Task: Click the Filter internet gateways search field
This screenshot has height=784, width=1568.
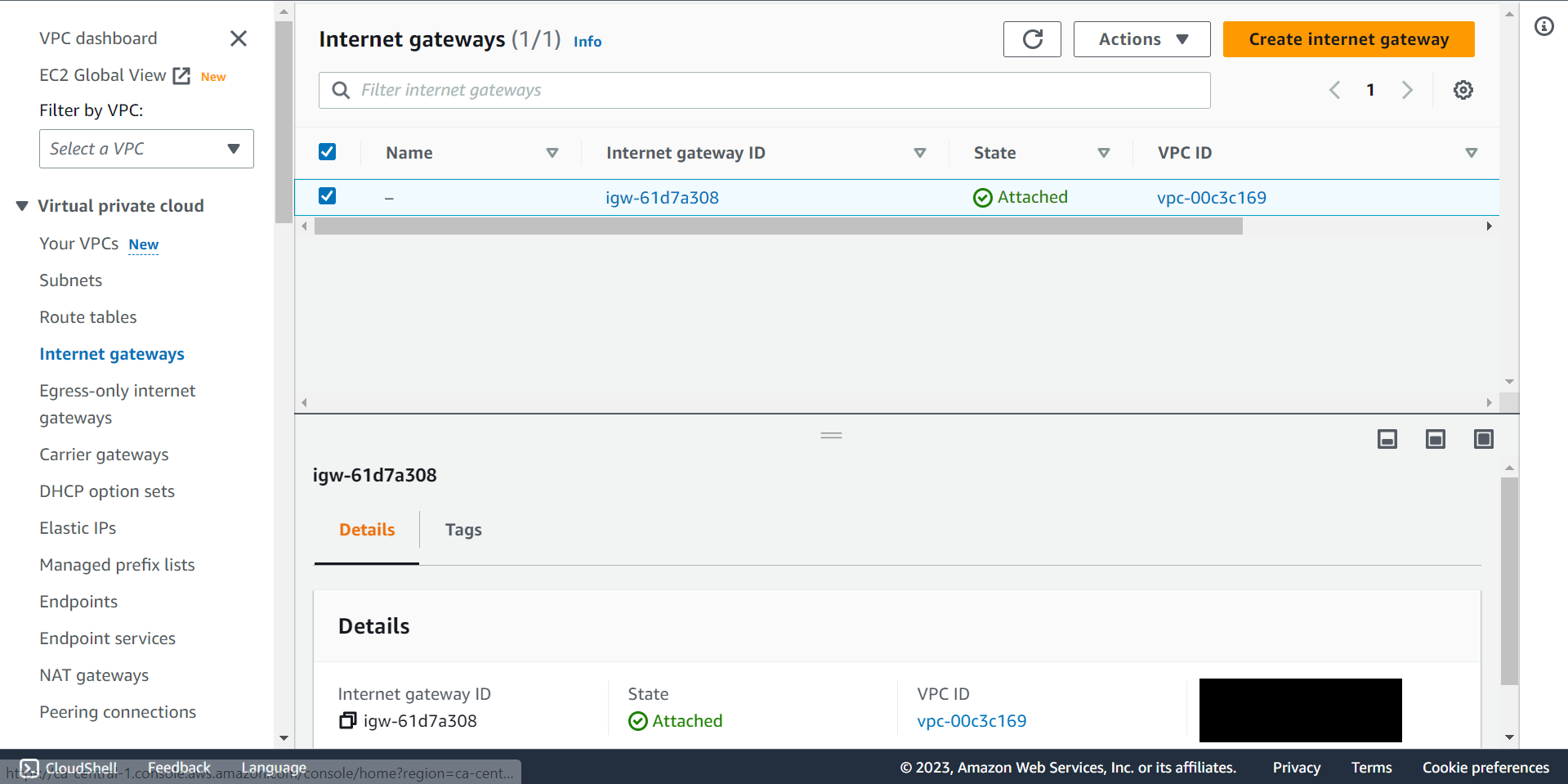Action: coord(764,90)
